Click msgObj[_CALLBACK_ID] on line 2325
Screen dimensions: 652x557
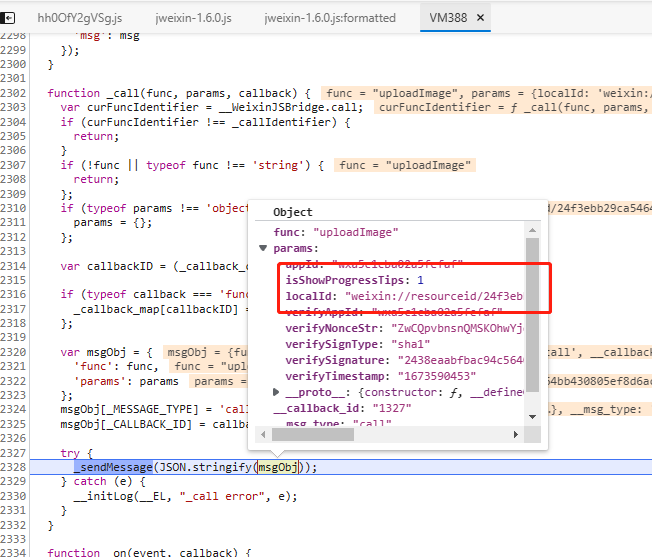point(126,424)
